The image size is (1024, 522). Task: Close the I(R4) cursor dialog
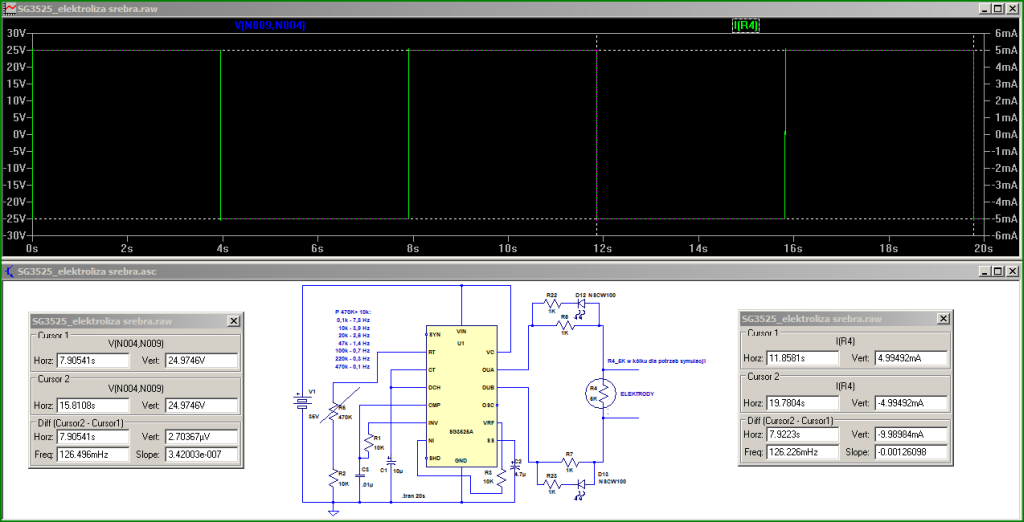click(943, 317)
